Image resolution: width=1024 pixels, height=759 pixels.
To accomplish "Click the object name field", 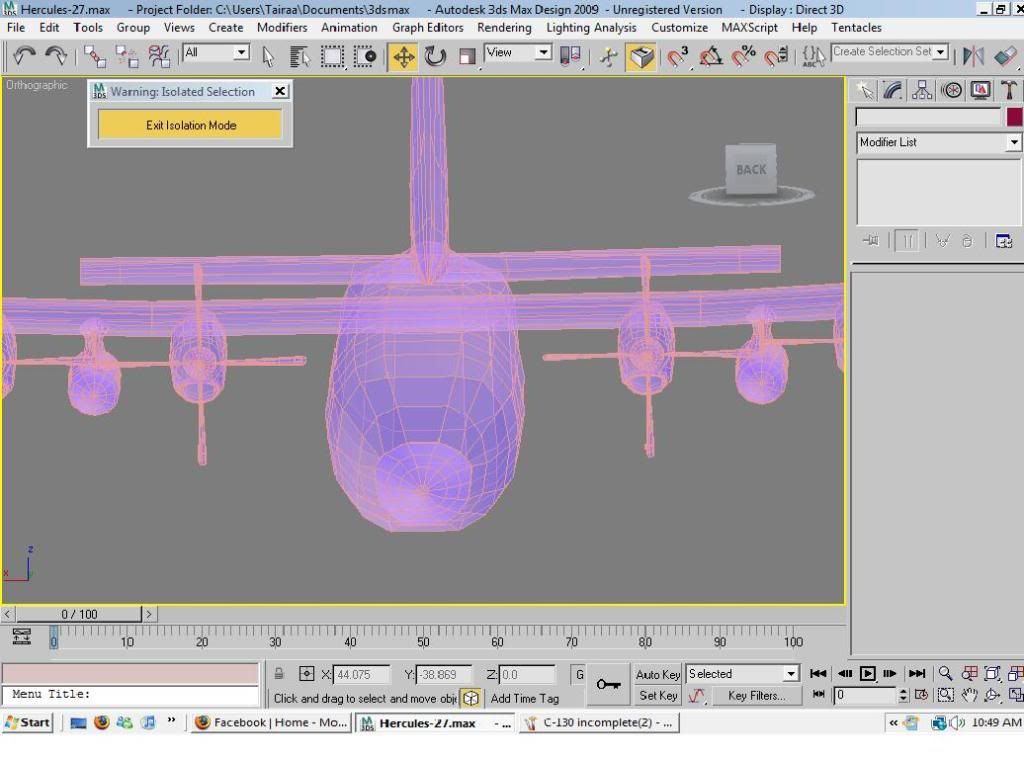I will click(928, 117).
